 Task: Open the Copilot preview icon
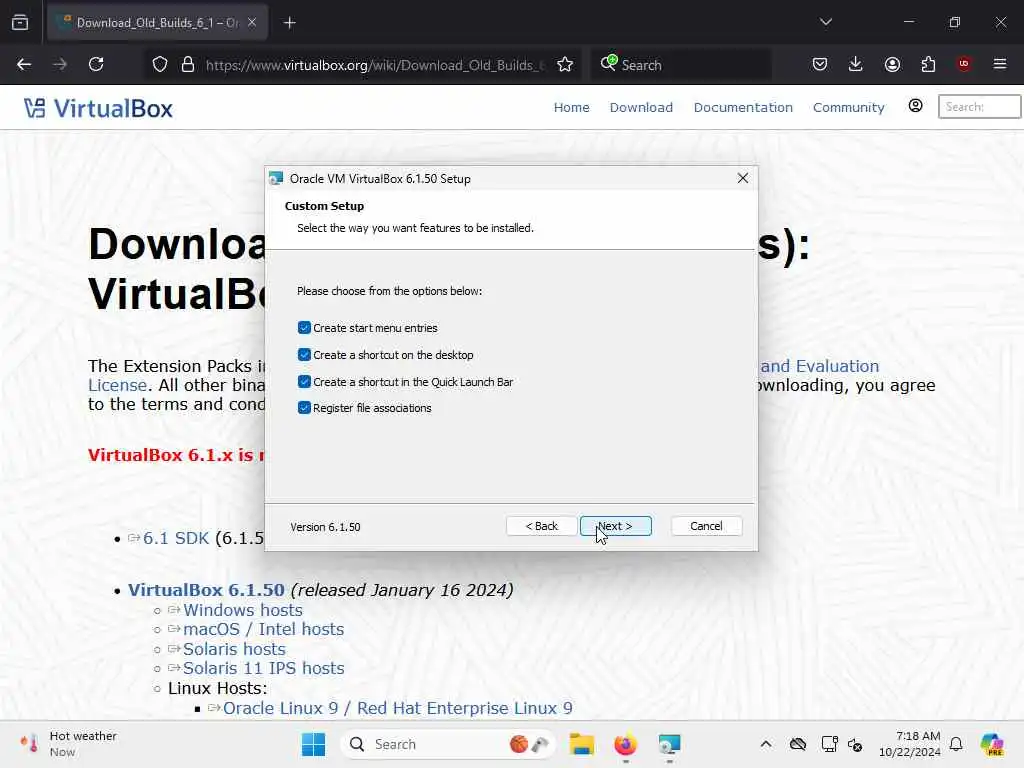[992, 744]
